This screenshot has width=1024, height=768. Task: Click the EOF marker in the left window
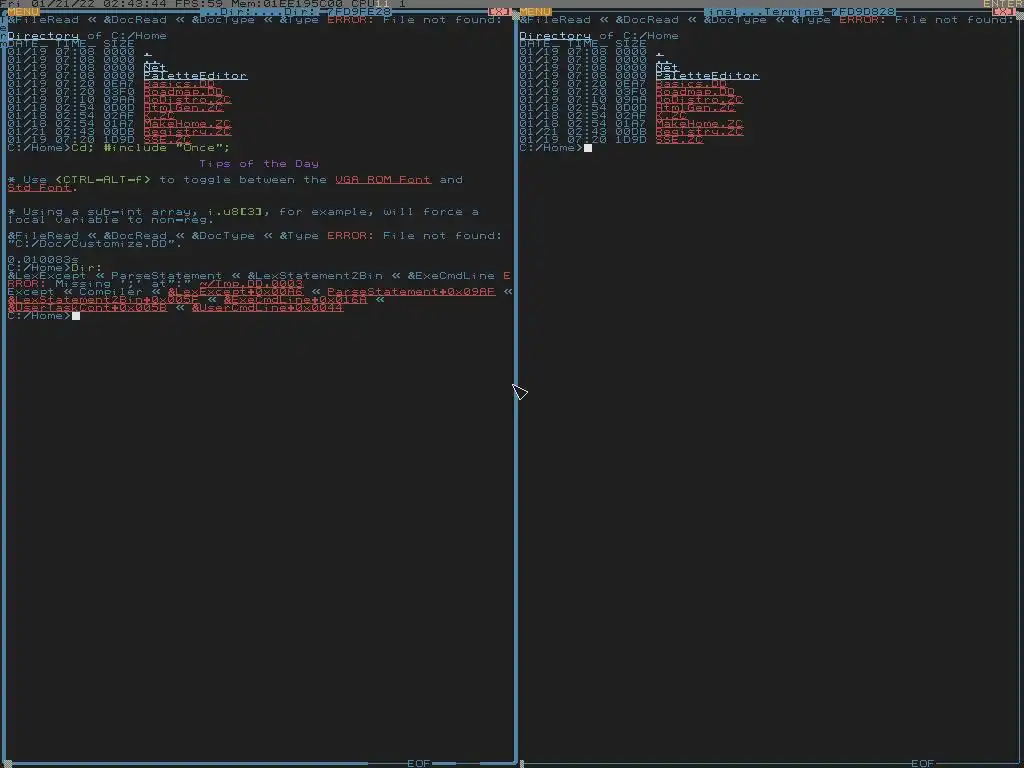point(419,763)
